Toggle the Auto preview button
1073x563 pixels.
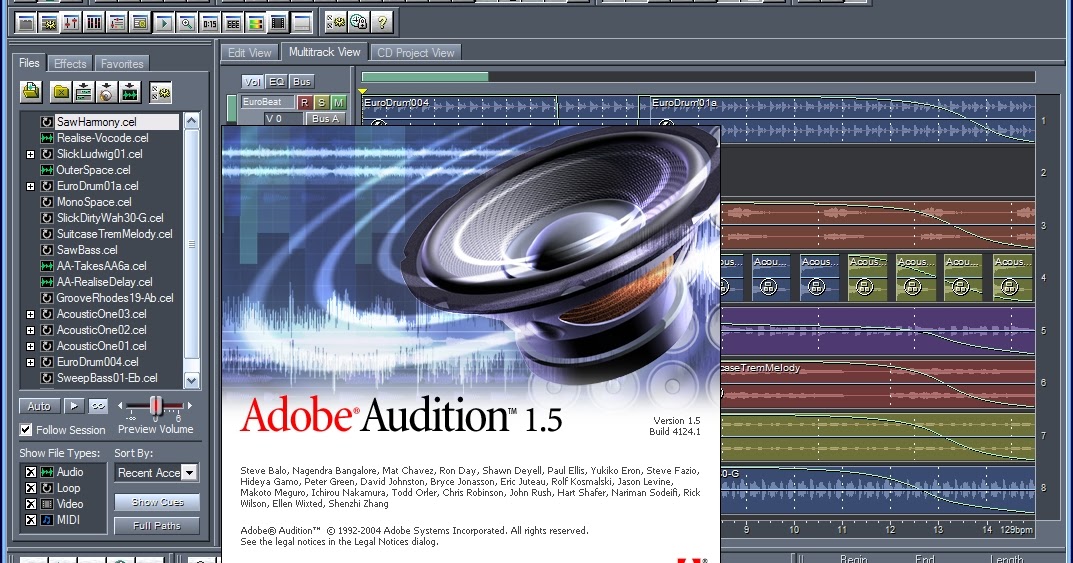point(39,406)
